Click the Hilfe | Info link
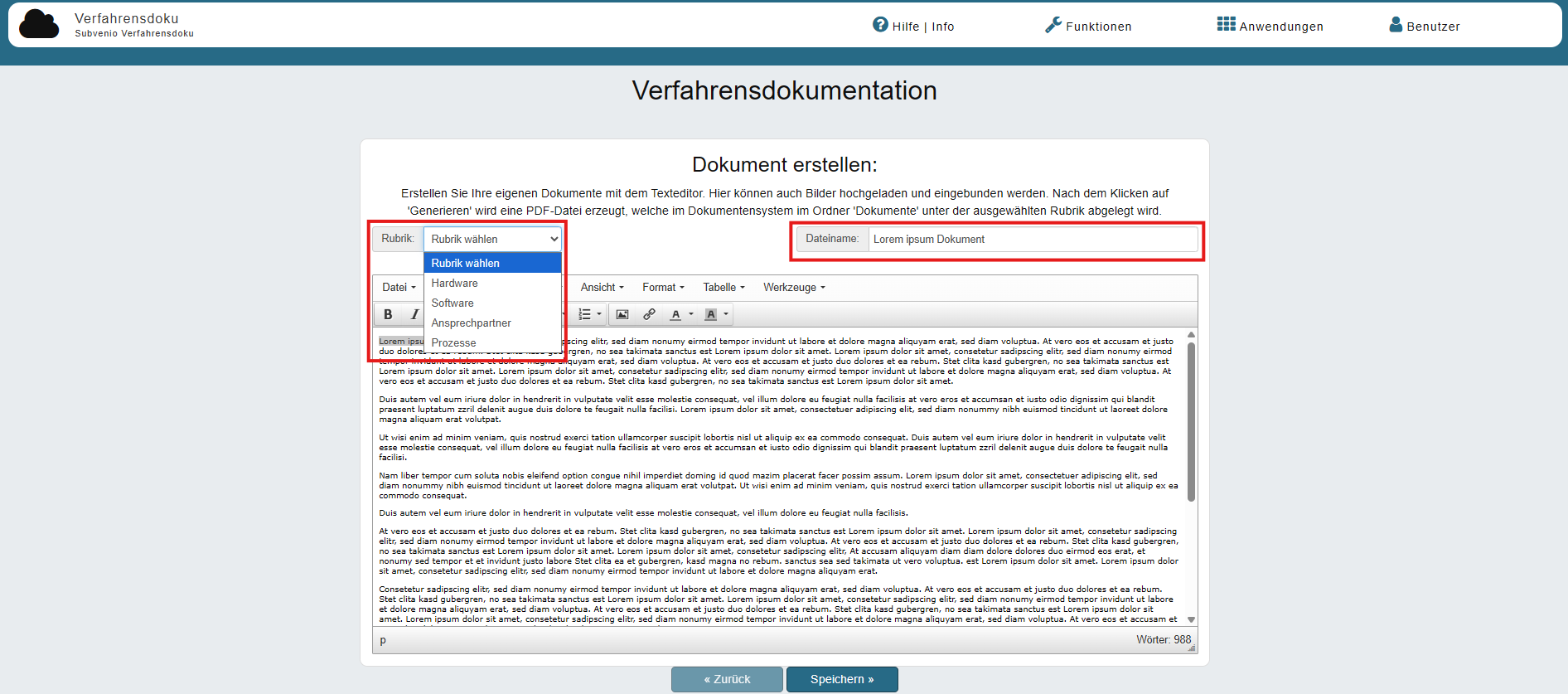Screen dimensions: 1568x694 point(913,26)
